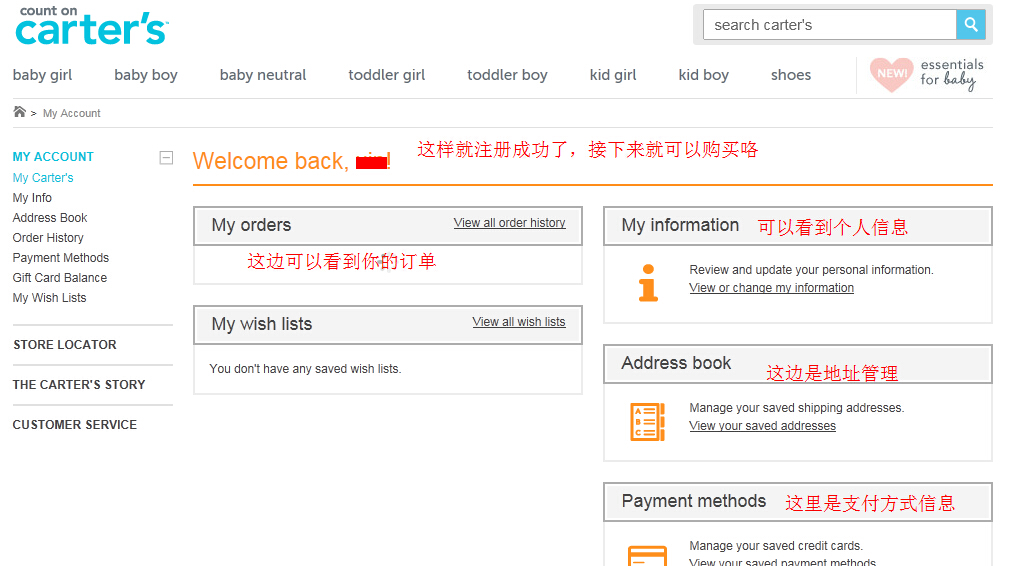Click 'Review and update your personal information.'
The height and width of the screenshot is (566, 1013).
(x=811, y=270)
